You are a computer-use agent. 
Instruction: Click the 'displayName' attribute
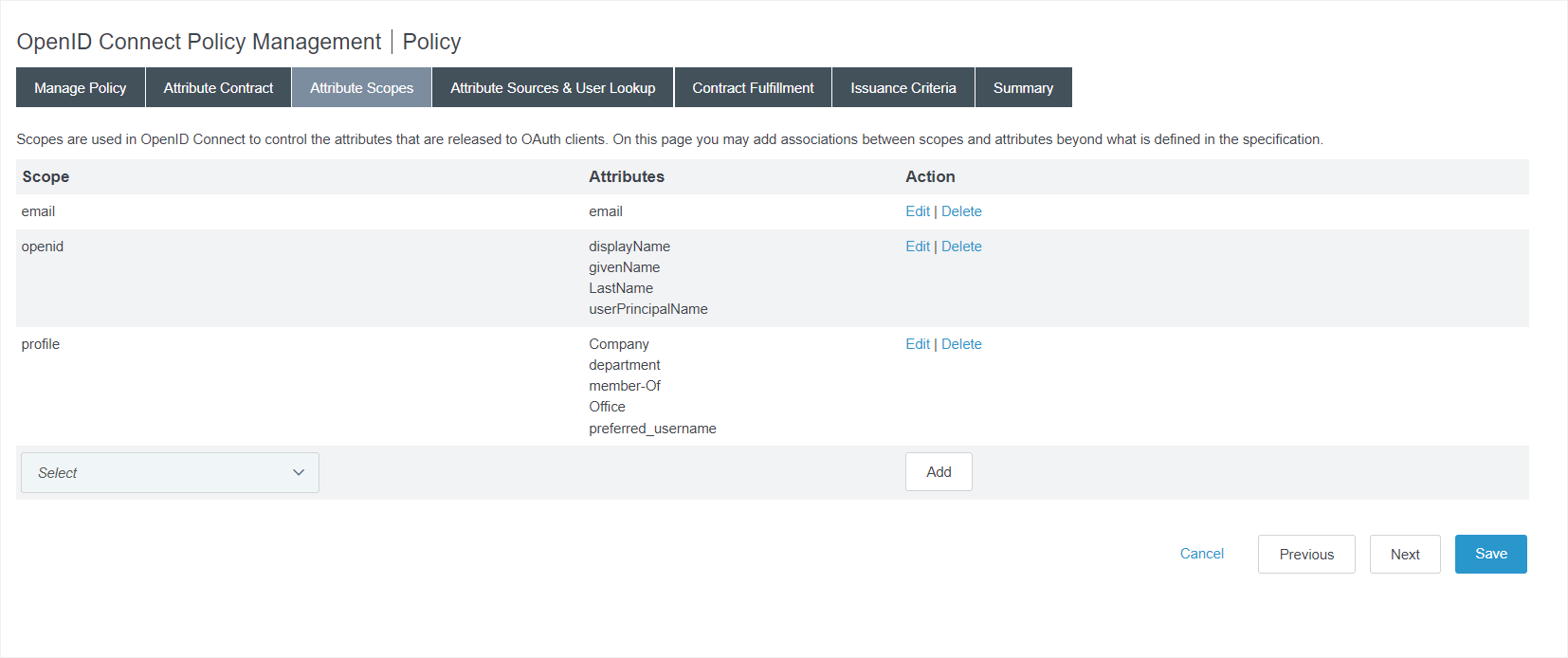pyautogui.click(x=629, y=247)
